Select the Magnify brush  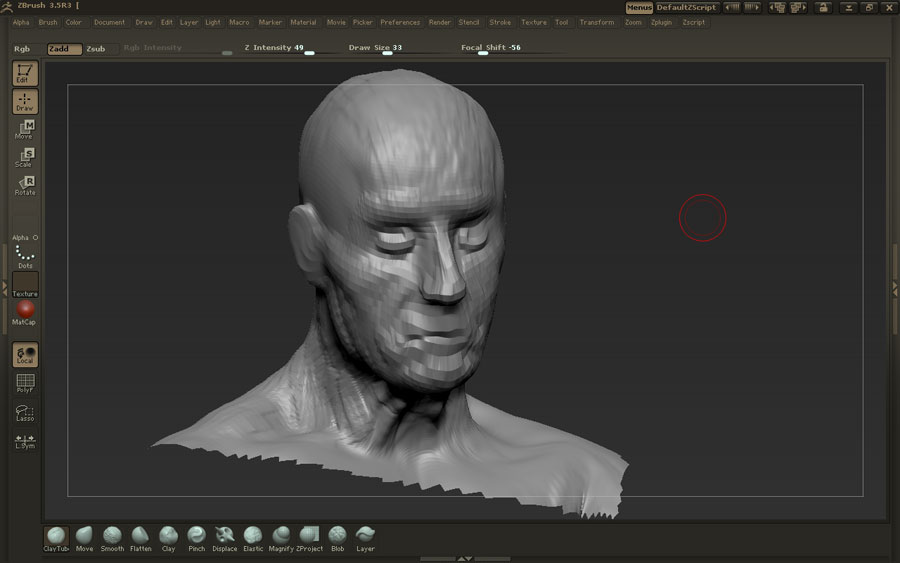pyautogui.click(x=281, y=536)
